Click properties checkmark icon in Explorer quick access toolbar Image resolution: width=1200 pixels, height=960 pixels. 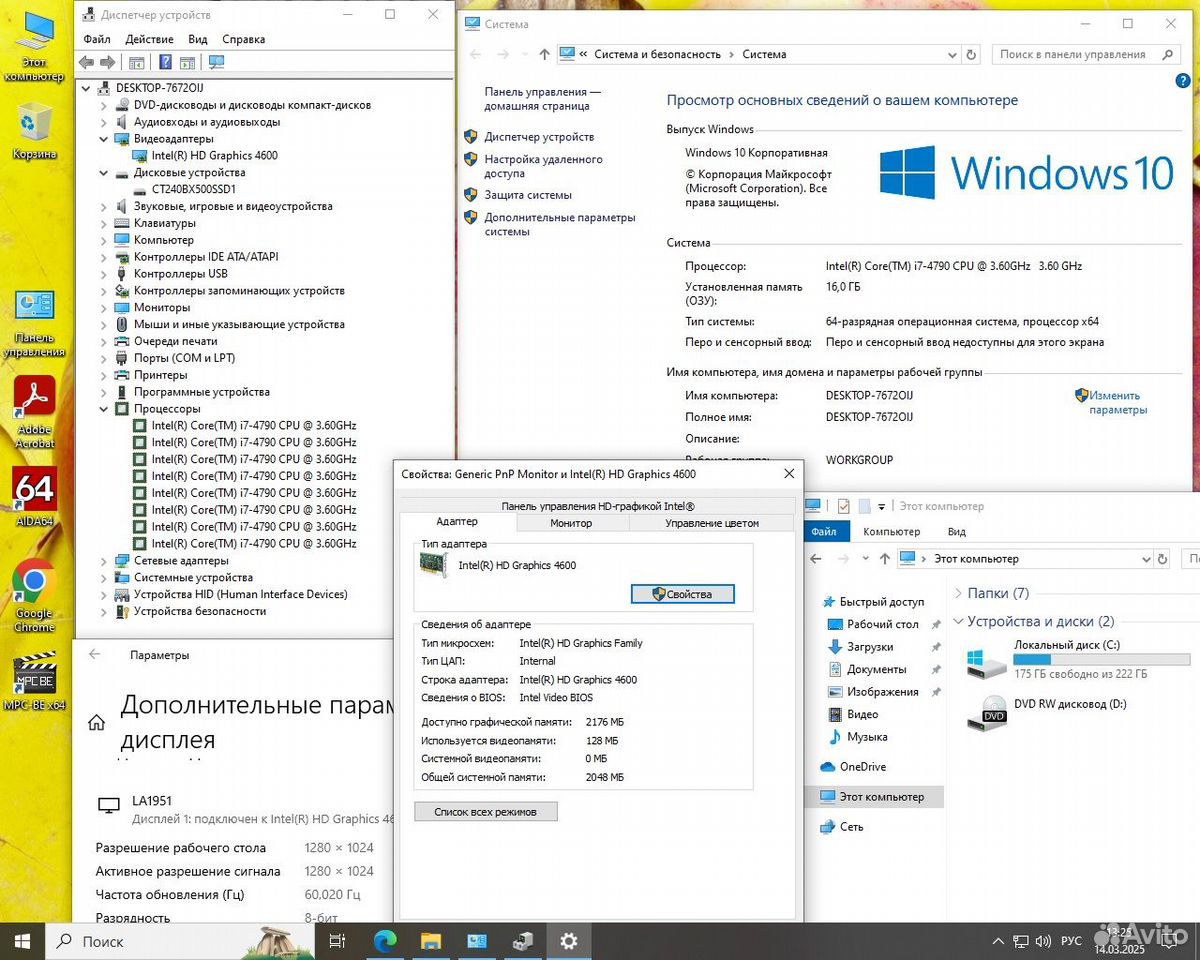tap(843, 506)
